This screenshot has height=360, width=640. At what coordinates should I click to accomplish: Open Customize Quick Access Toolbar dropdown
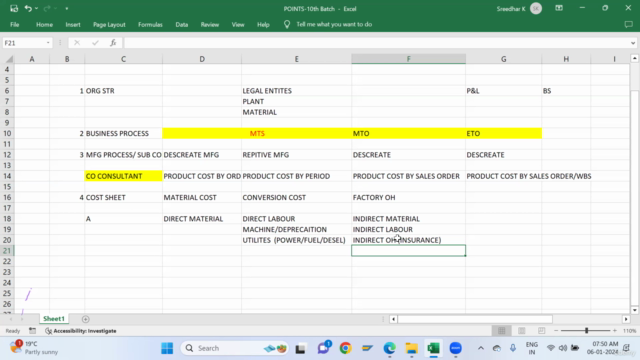point(67,9)
